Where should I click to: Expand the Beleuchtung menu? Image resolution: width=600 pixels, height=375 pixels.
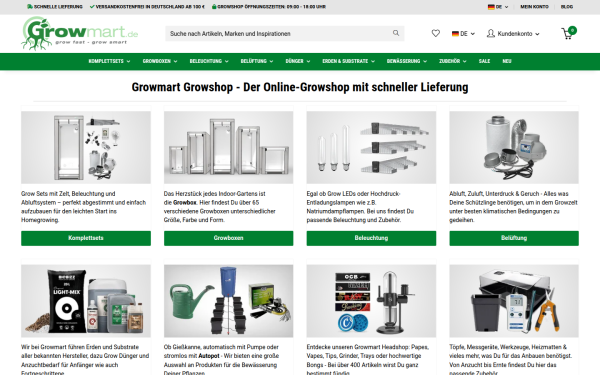pyautogui.click(x=209, y=61)
